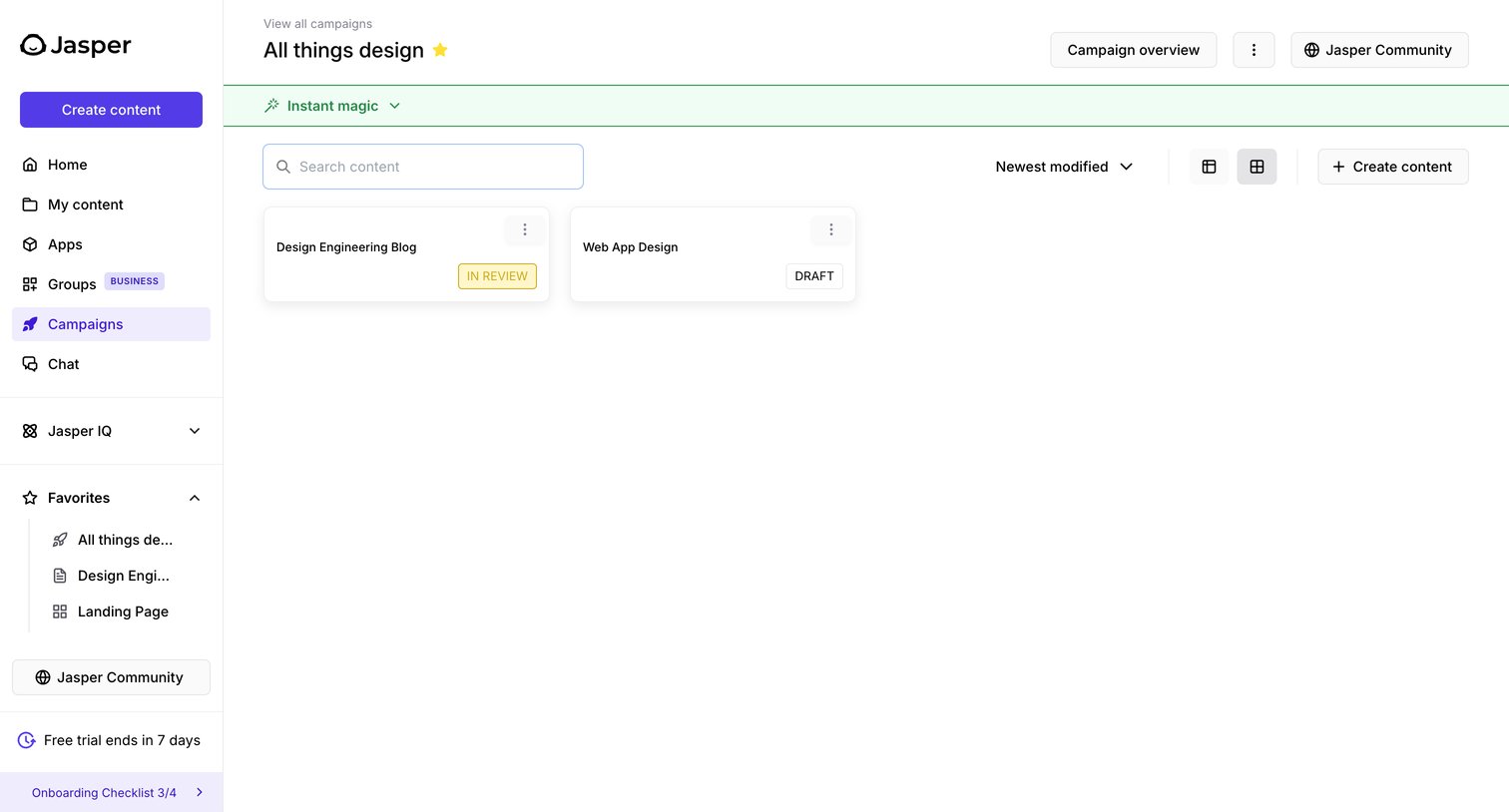The width and height of the screenshot is (1509, 812).
Task: Click the outlined plus Create content button
Action: (1392, 167)
